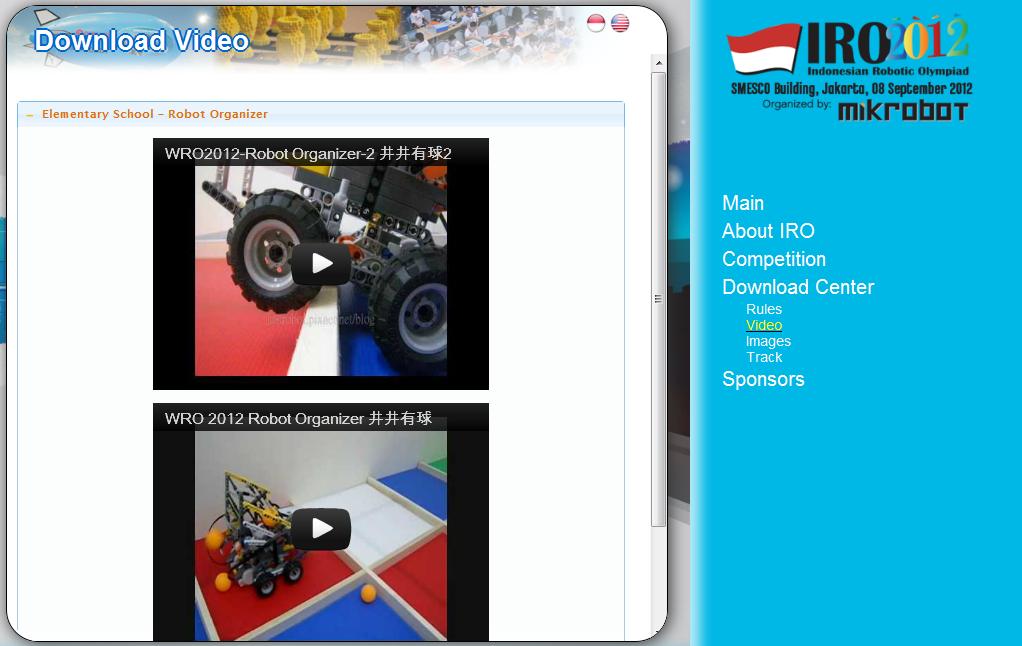The width and height of the screenshot is (1022, 646).
Task: Click the WRO 2012 Robot Organizer video title
Action: click(x=298, y=418)
